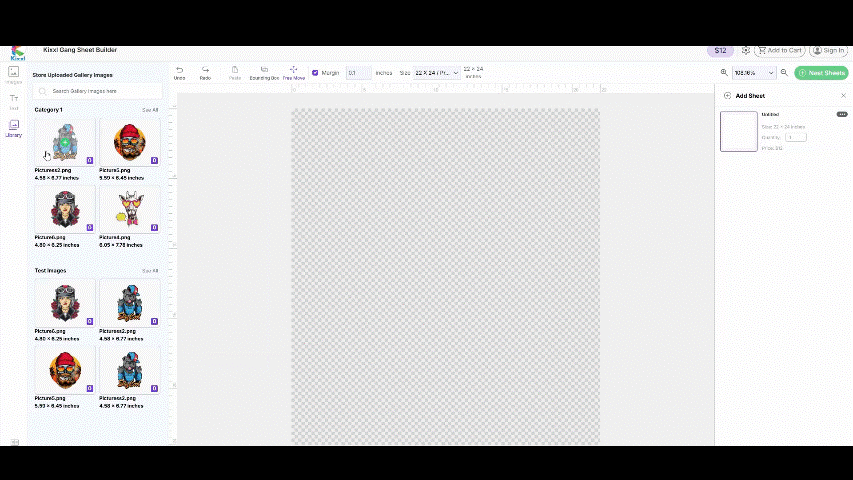This screenshot has height=480, width=853.
Task: Select the Bounding Box tool
Action: (x=264, y=70)
